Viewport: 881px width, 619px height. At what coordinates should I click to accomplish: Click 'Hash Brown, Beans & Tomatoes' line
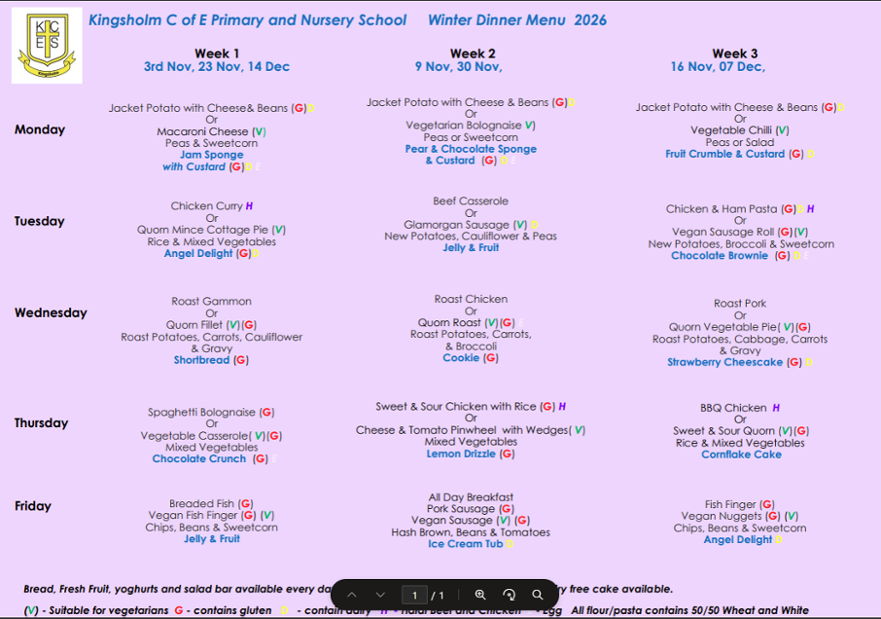(x=471, y=532)
